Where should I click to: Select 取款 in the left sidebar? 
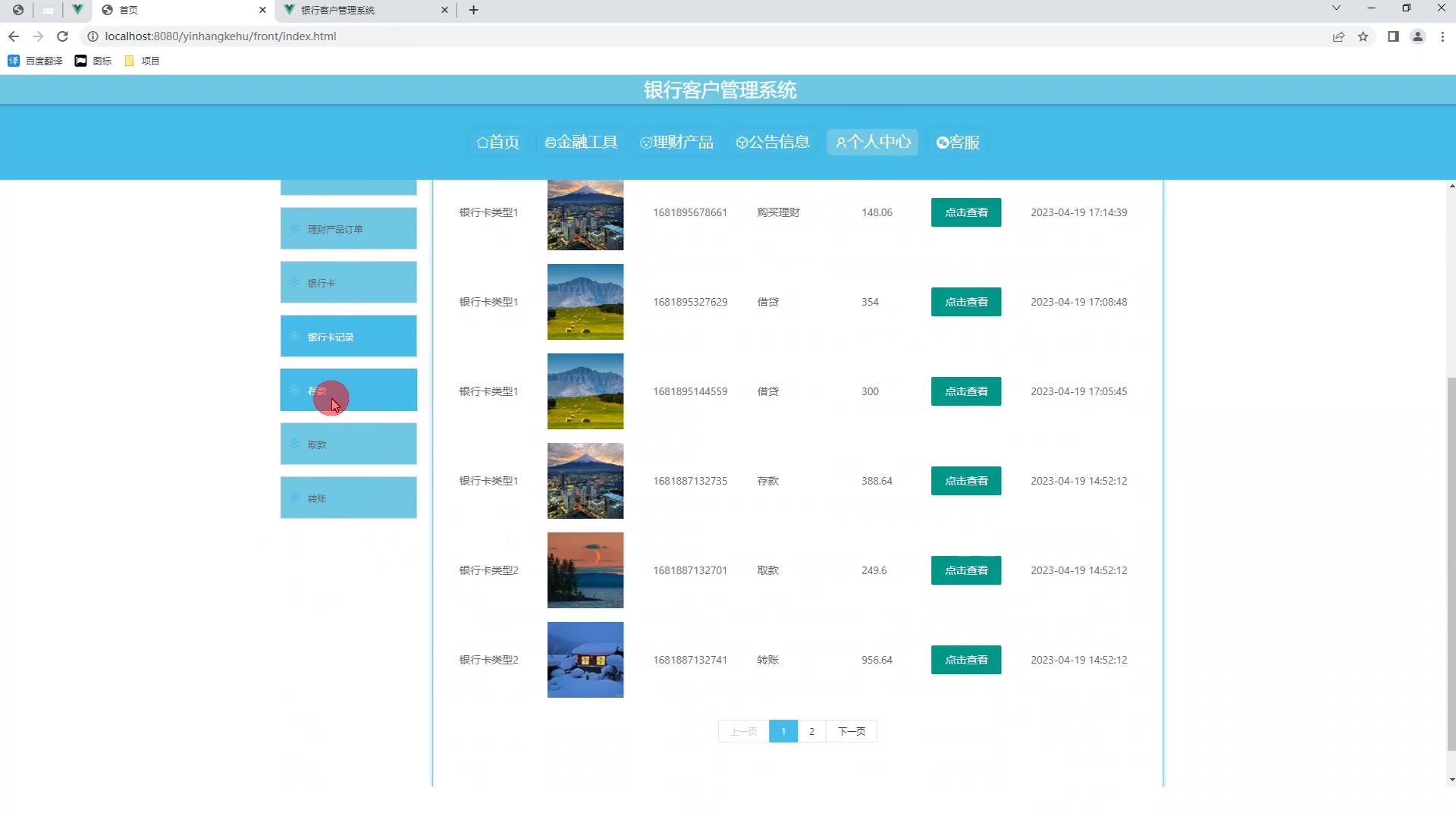348,444
